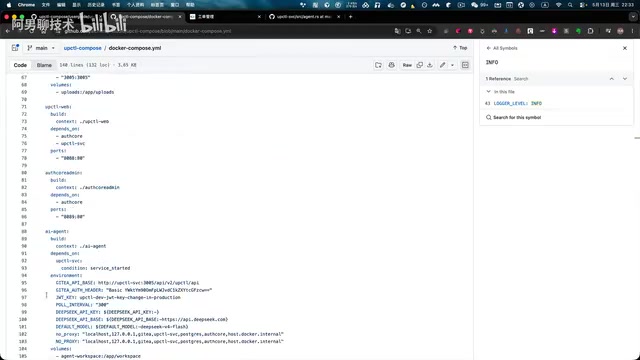Open the Apple menu
640x360 pixels.
[x=9, y=5]
